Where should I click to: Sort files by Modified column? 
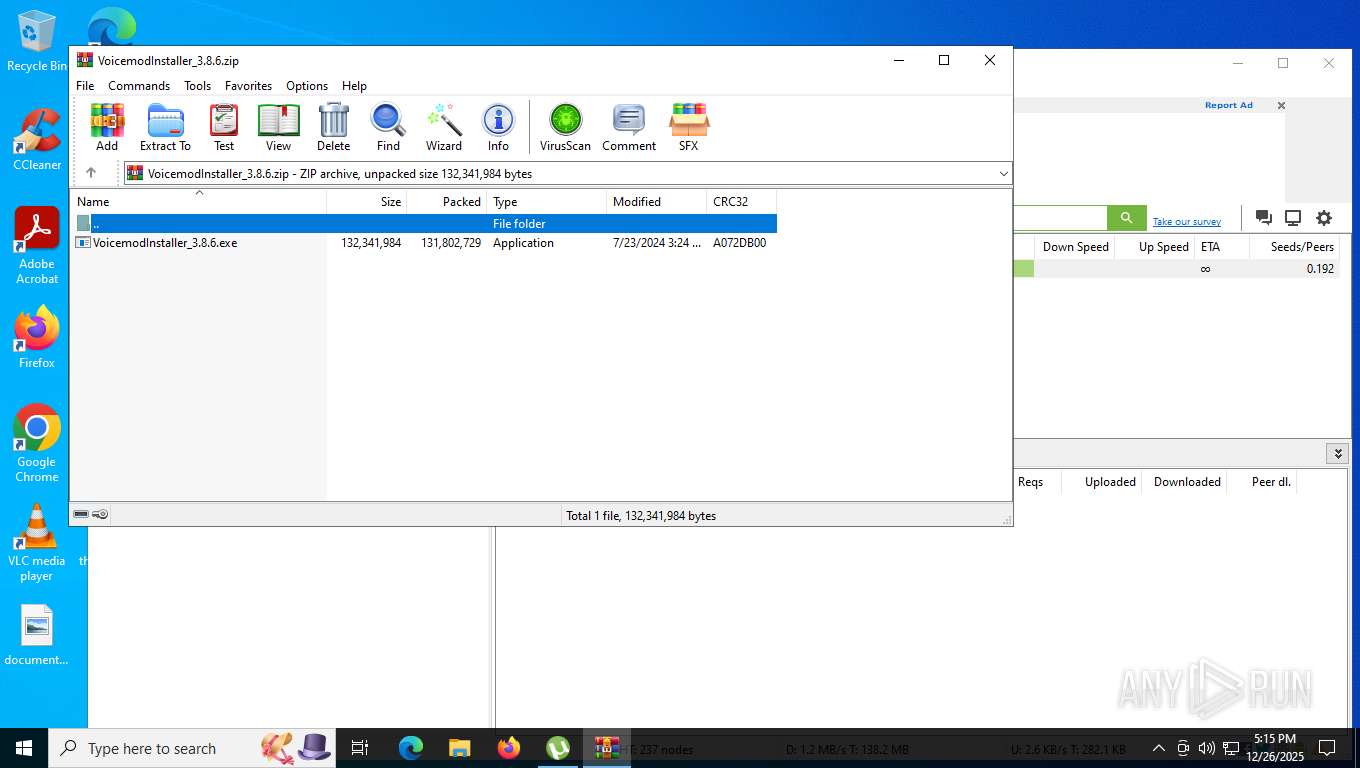coord(657,202)
